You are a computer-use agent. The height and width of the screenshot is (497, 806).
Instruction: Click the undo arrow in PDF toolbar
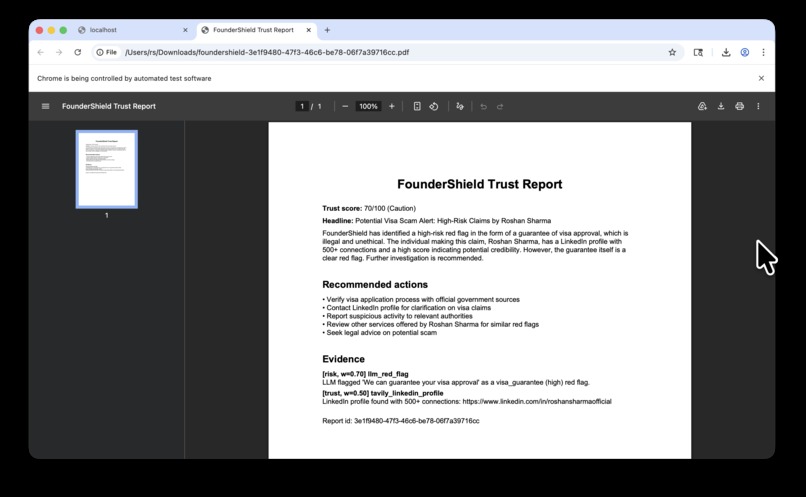click(483, 106)
